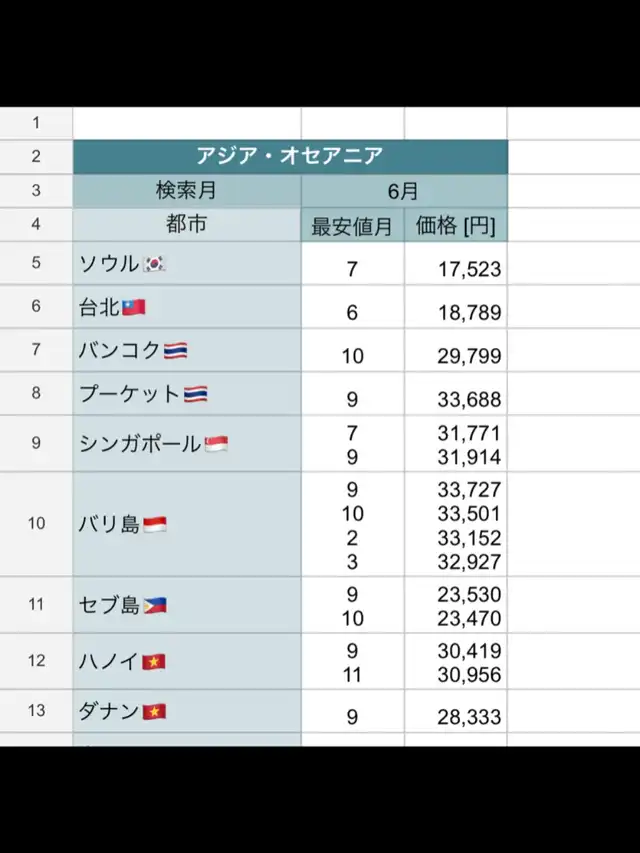Click the Thailand flag next to プーケット
The image size is (640, 853).
(x=195, y=394)
